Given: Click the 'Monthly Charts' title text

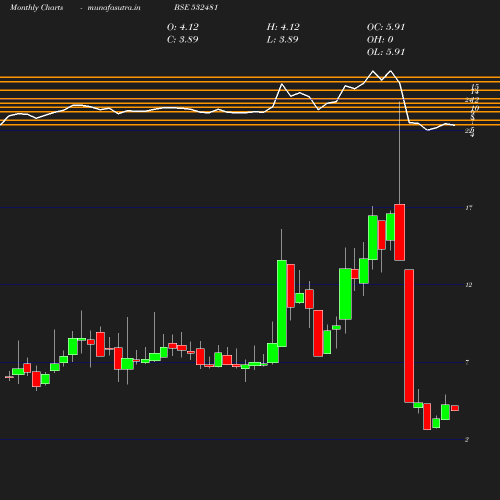Looking at the screenshot, I should (x=37, y=8).
